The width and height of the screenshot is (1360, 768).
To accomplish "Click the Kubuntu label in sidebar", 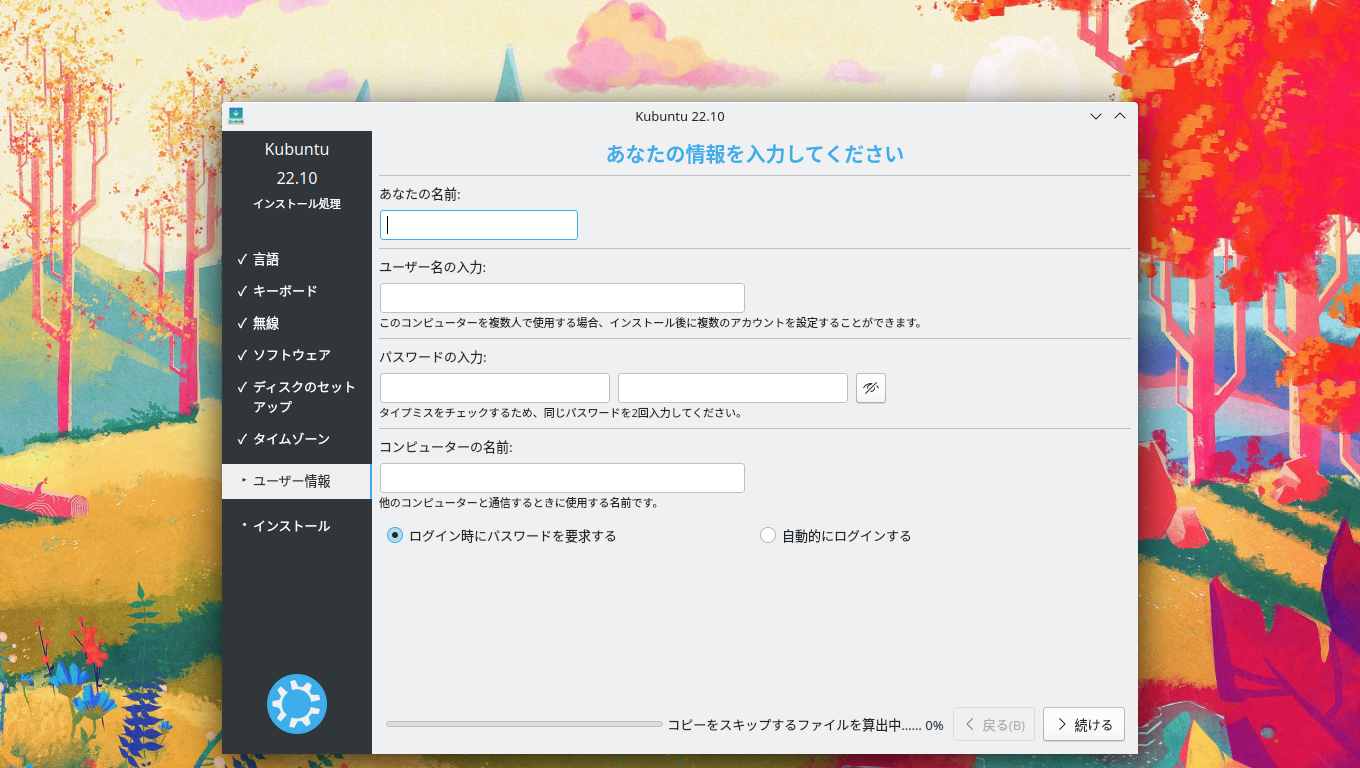I will coord(297,149).
